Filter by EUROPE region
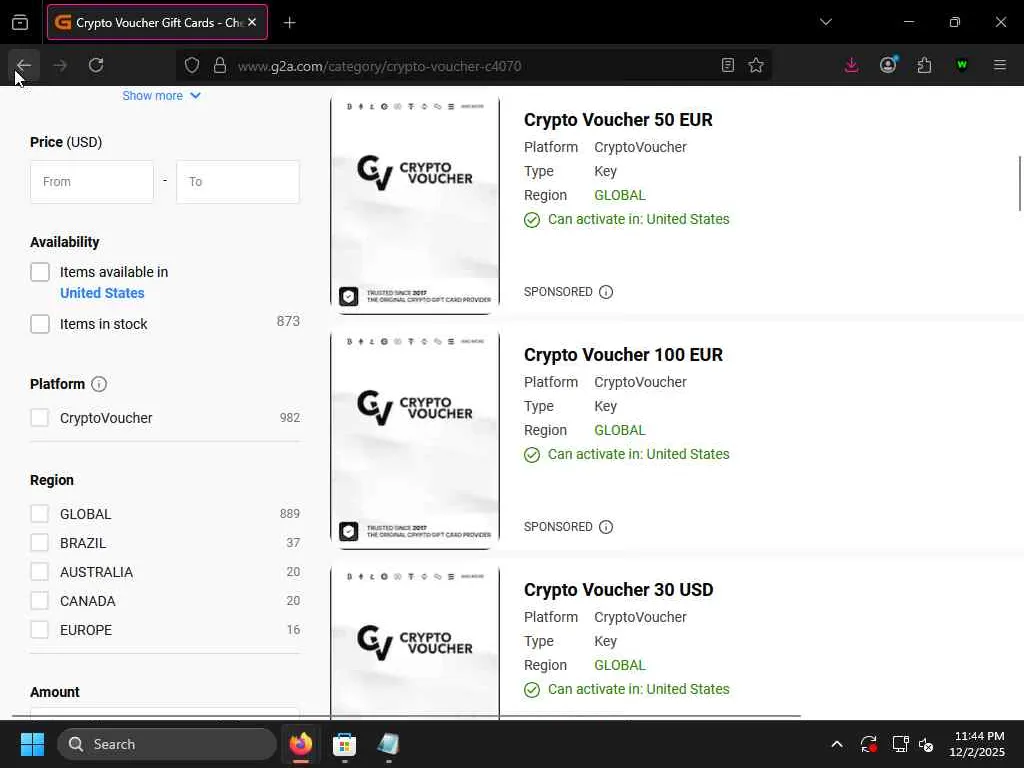Screen dimensions: 1024x768 pos(40,630)
